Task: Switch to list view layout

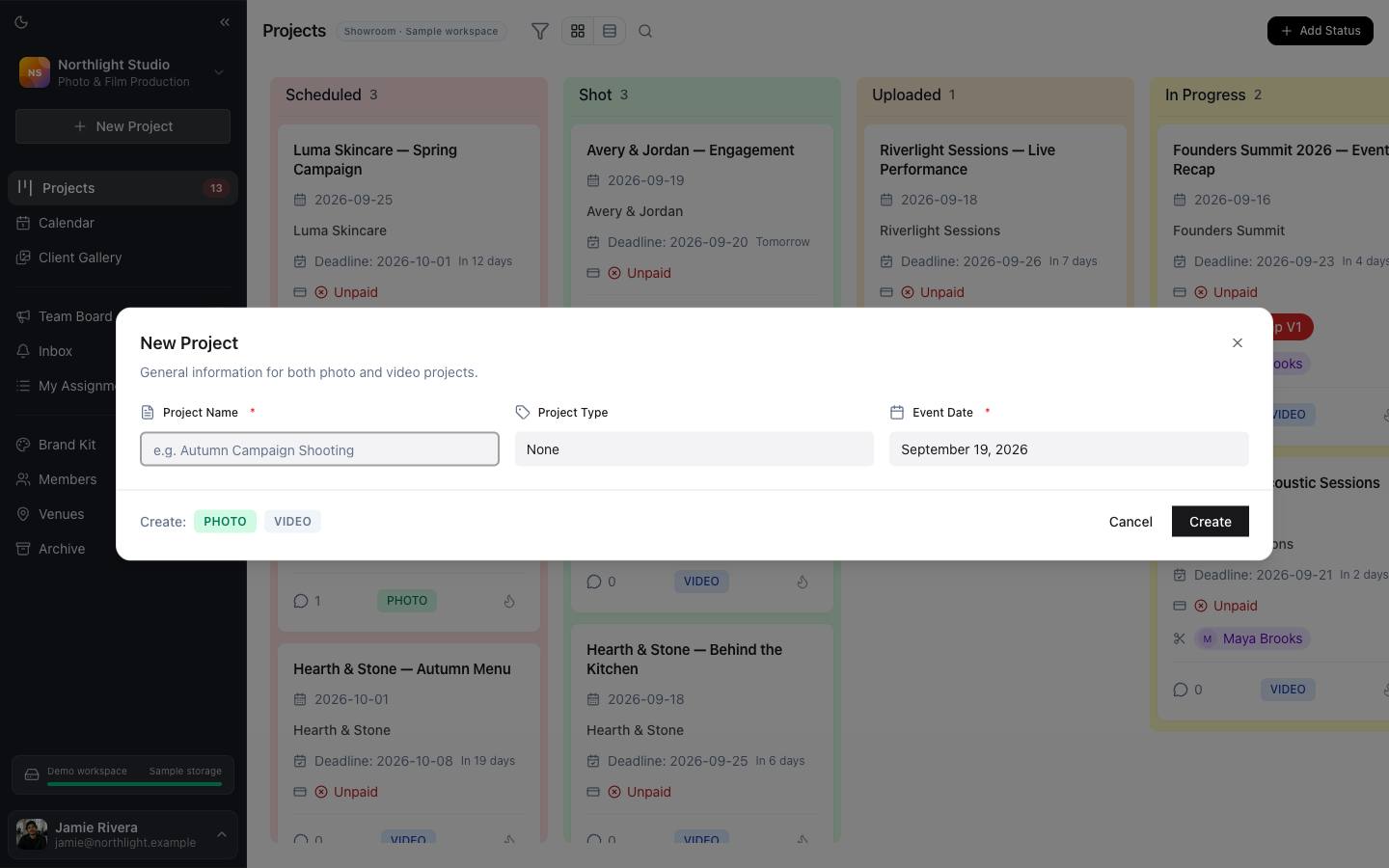Action: 610,31
